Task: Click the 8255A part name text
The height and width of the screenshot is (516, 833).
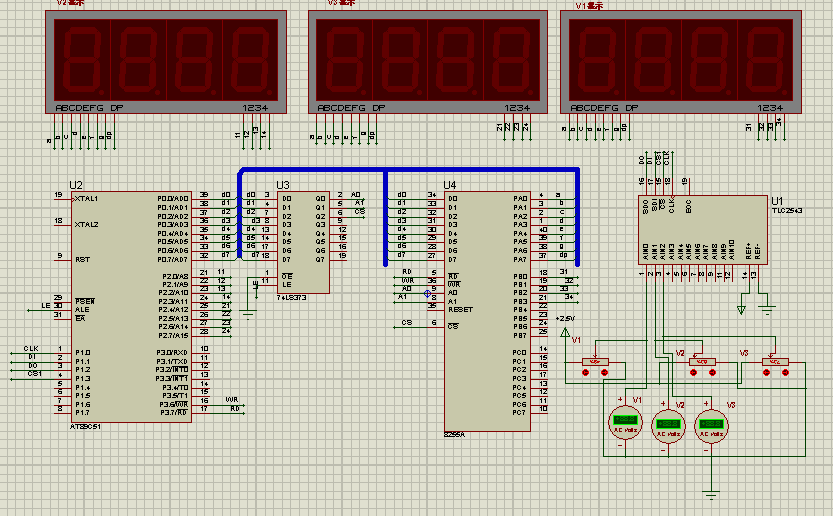Action: click(x=454, y=435)
